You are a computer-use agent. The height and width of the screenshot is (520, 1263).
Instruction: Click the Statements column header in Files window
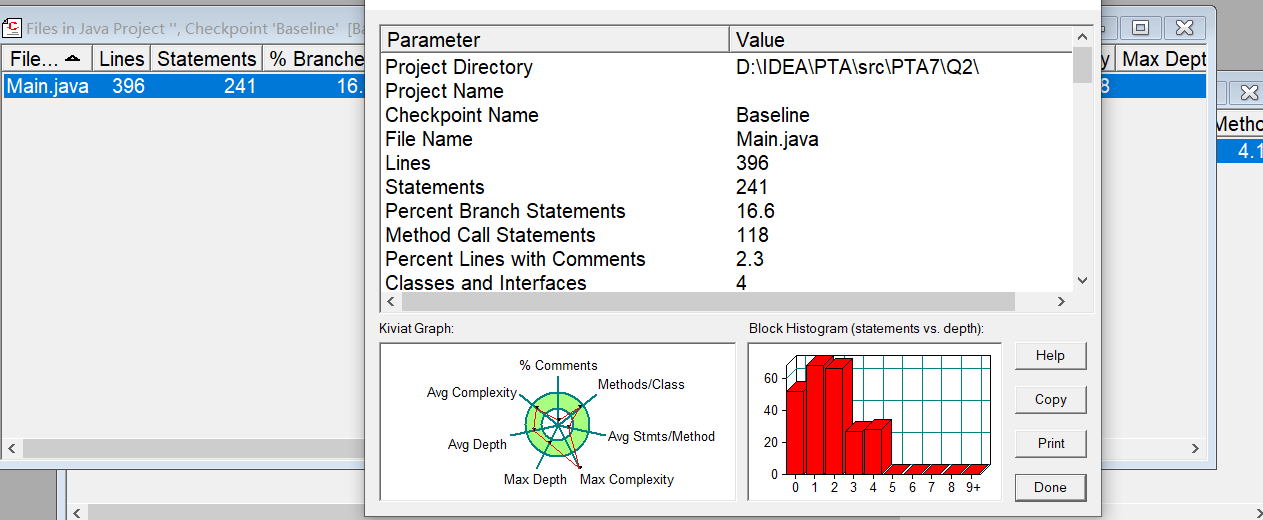(207, 59)
